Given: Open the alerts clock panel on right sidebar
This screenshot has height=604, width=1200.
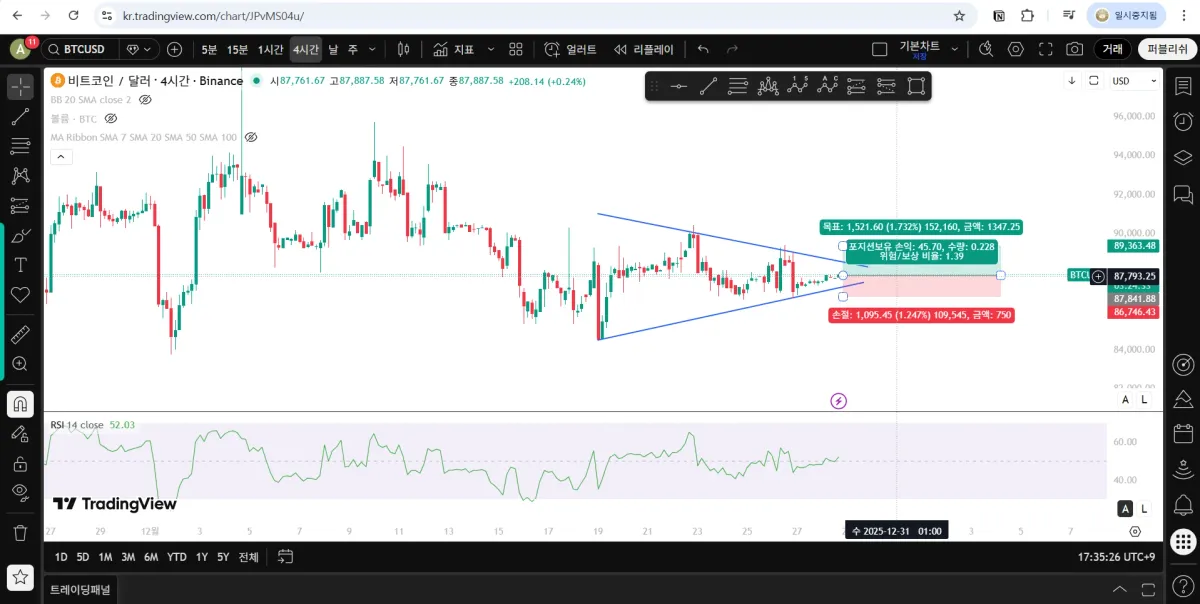Looking at the screenshot, I should pyautogui.click(x=1183, y=122).
